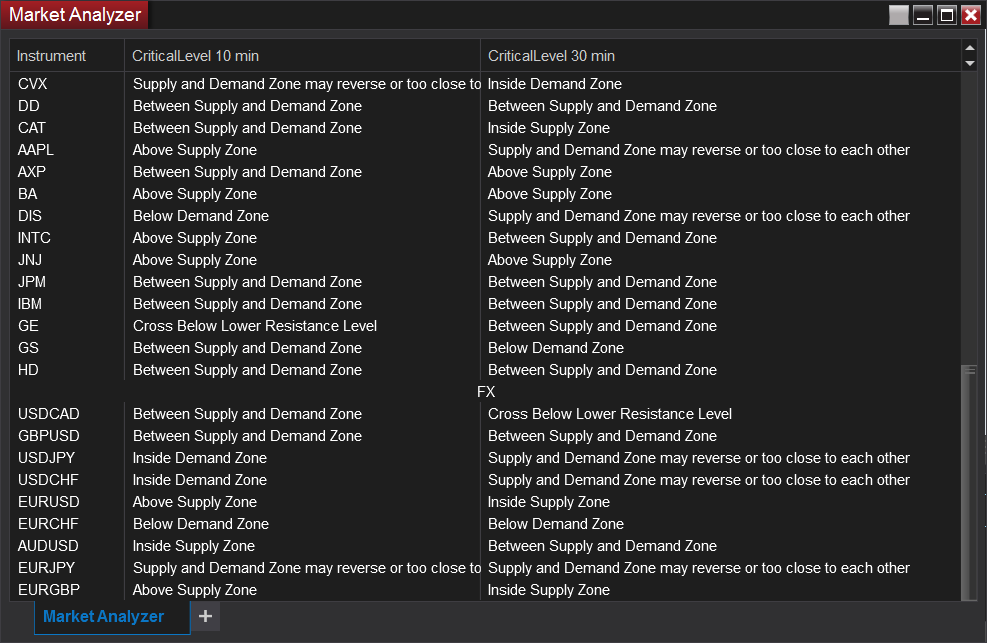
Task: Select the Market Analyzer title bar label
Action: point(75,14)
